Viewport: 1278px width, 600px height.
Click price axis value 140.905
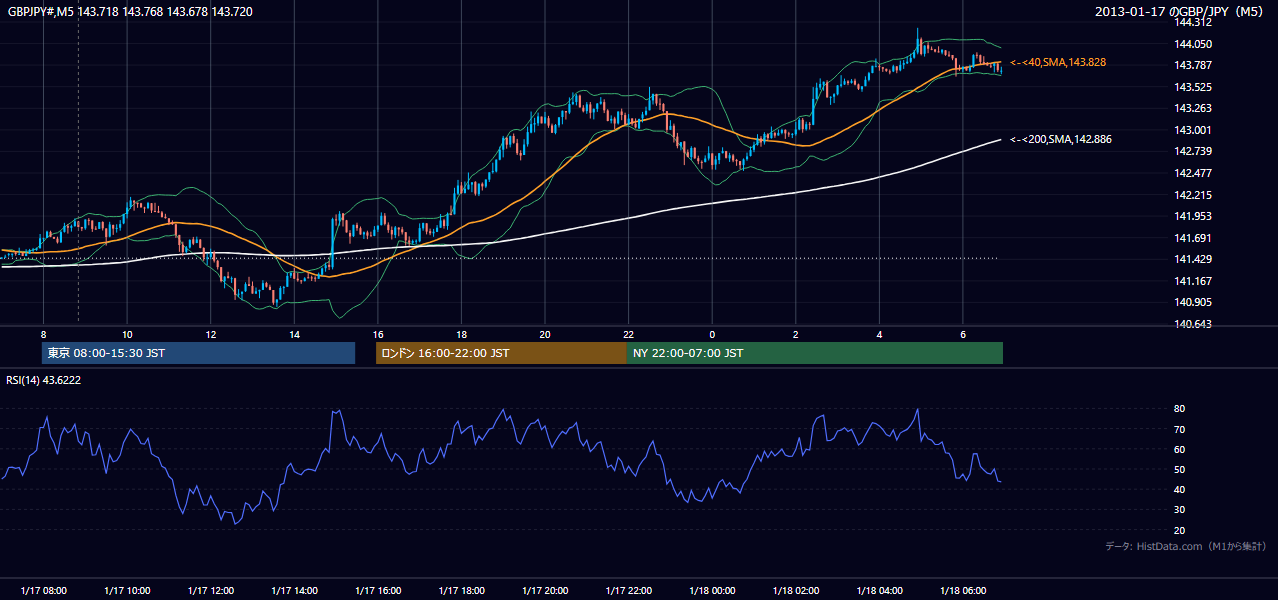coord(1192,302)
